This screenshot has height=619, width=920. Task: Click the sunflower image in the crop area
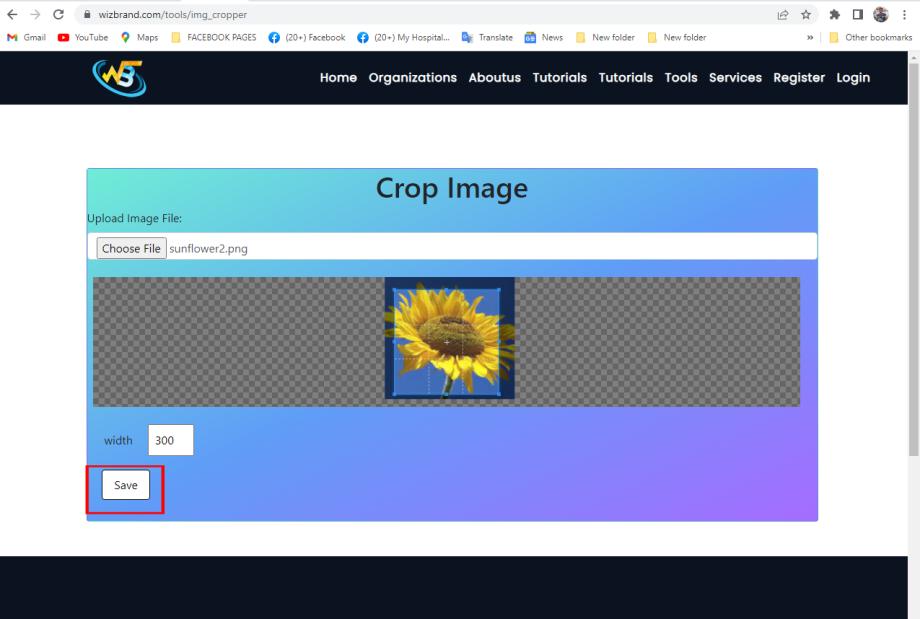click(x=449, y=339)
